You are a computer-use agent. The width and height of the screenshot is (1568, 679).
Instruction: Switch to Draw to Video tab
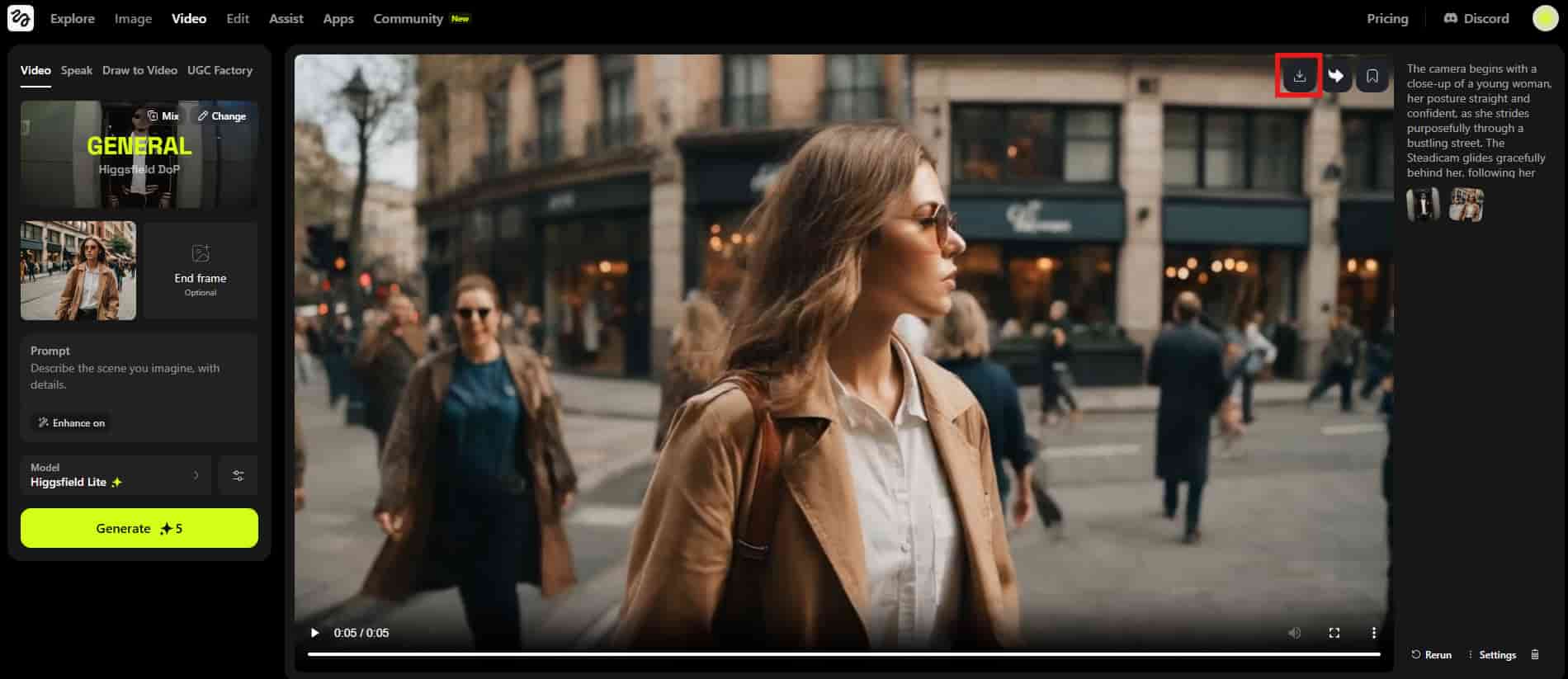click(x=139, y=70)
